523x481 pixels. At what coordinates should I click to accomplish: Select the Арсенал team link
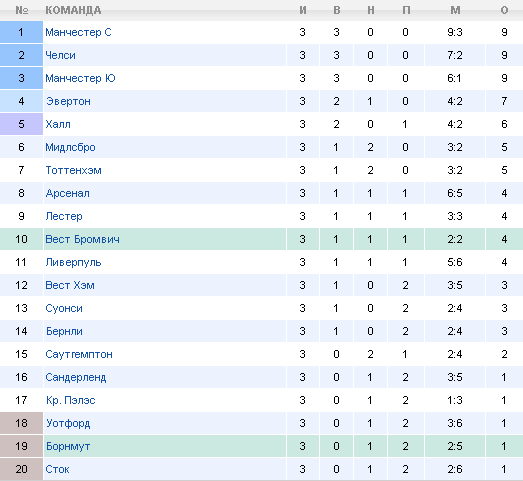click(68, 193)
